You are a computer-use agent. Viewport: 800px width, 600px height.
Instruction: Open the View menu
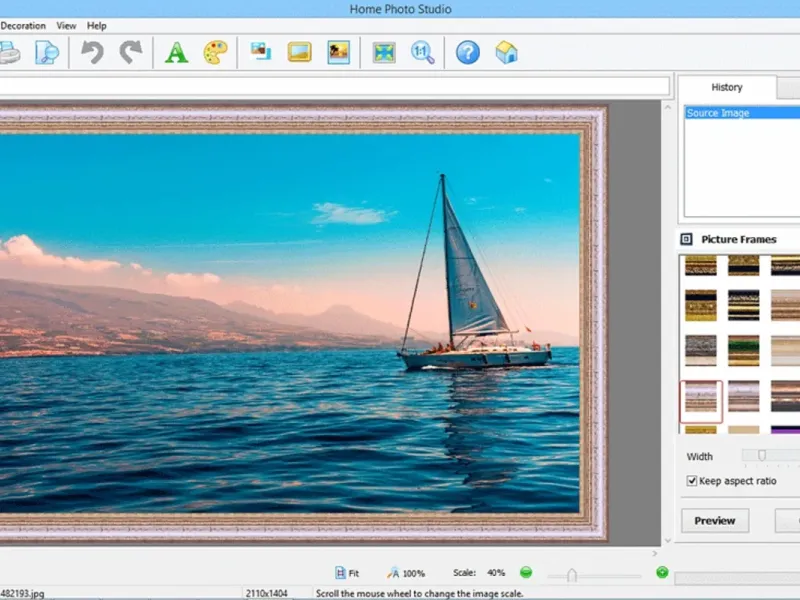click(66, 25)
